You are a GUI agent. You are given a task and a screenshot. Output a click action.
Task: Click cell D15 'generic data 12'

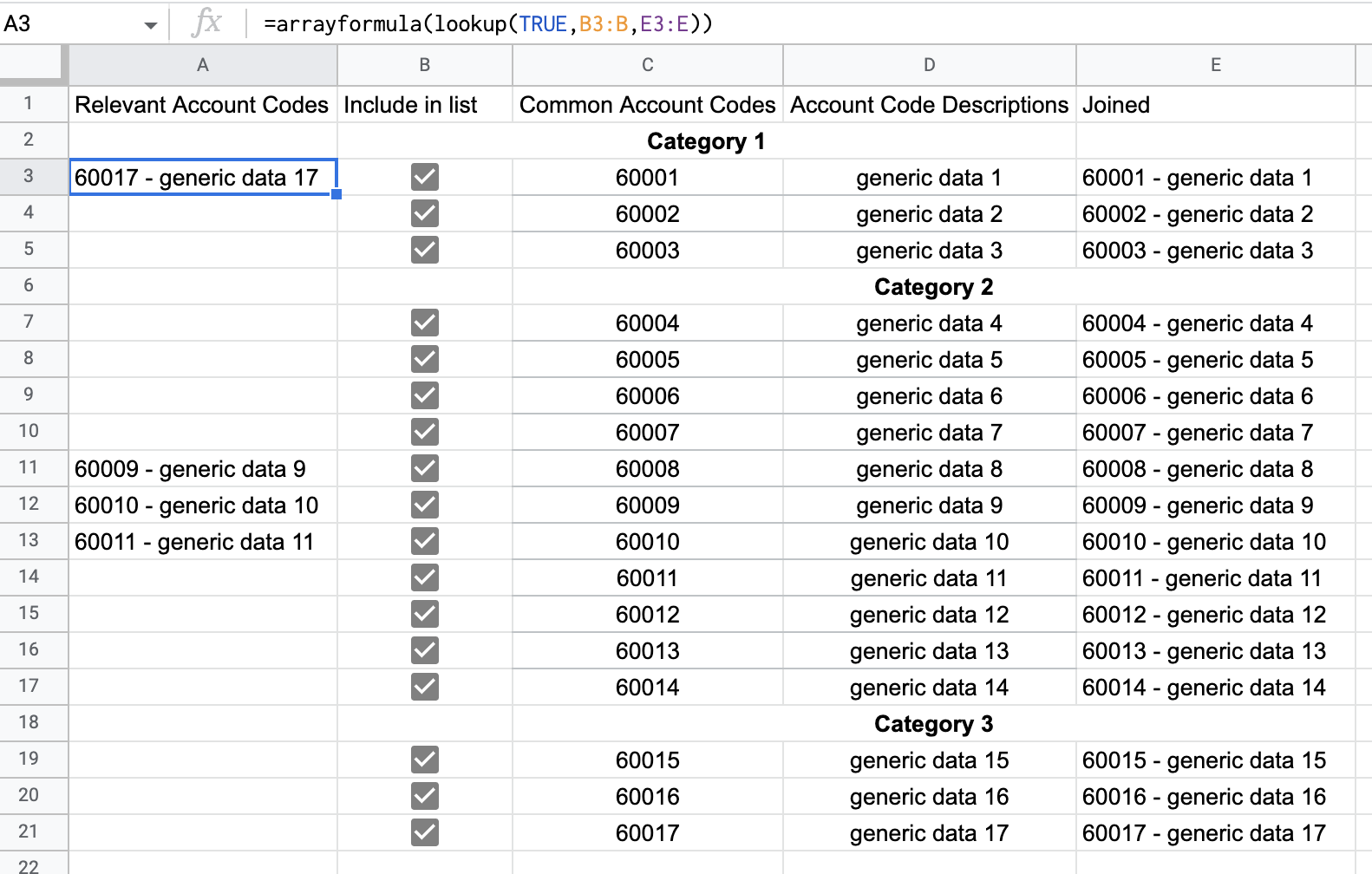[930, 614]
